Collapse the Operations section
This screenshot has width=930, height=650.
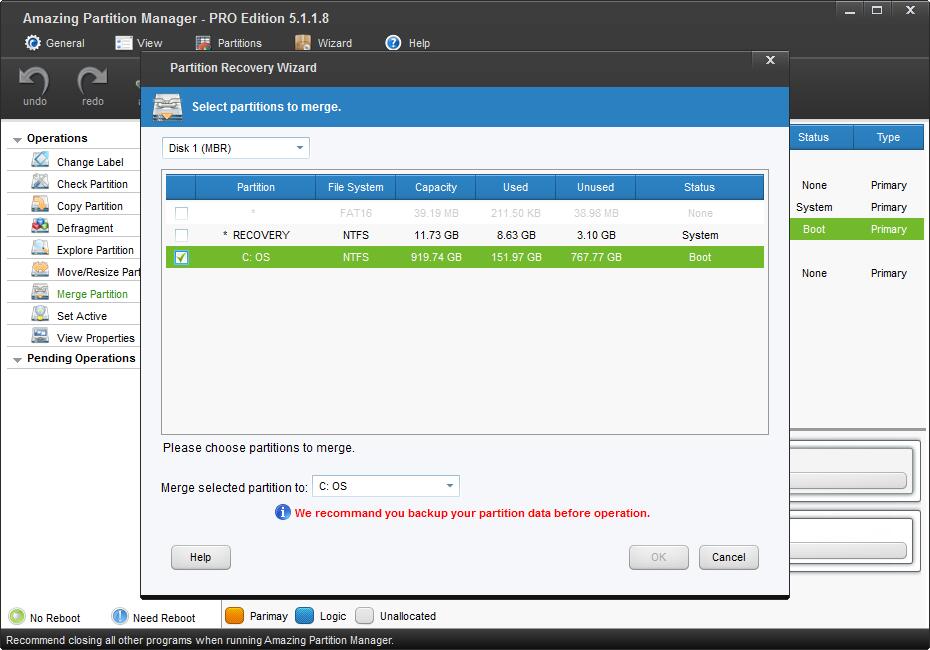(17, 139)
